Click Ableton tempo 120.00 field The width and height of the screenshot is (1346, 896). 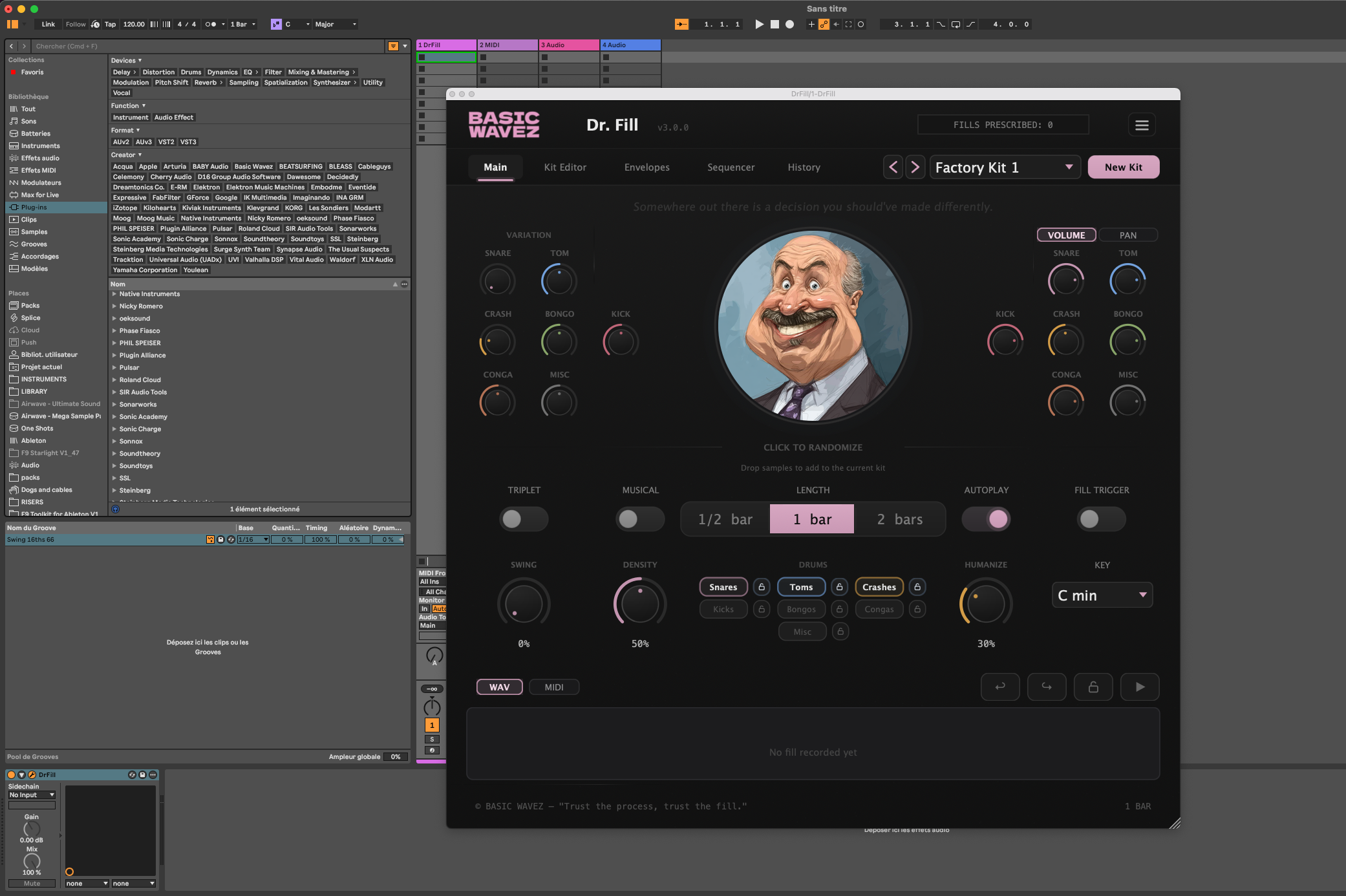(134, 25)
